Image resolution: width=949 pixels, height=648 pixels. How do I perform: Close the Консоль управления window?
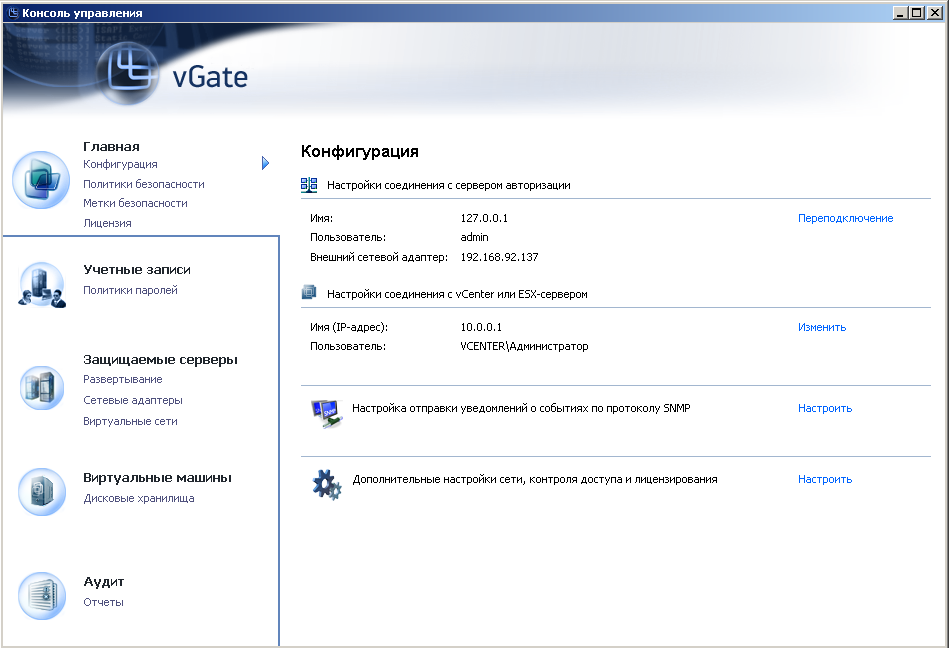click(935, 13)
